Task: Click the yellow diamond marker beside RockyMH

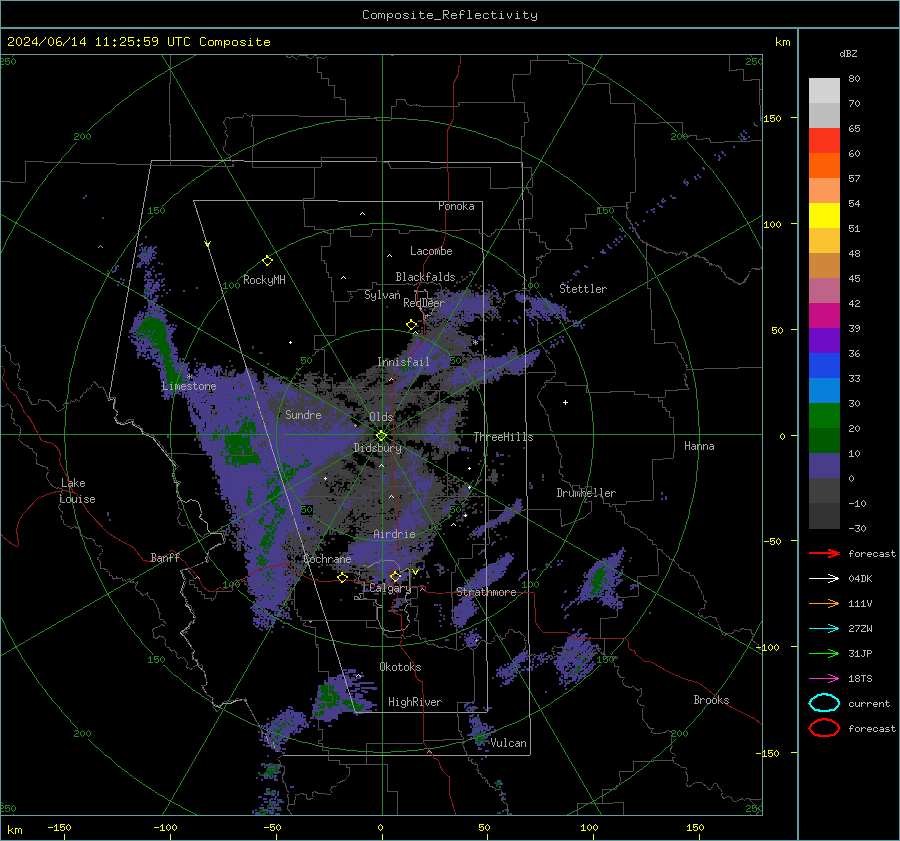Action: [x=267, y=261]
